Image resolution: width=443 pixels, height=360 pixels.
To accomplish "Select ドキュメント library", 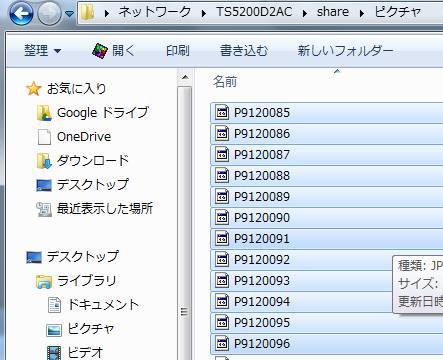I will [x=103, y=305].
